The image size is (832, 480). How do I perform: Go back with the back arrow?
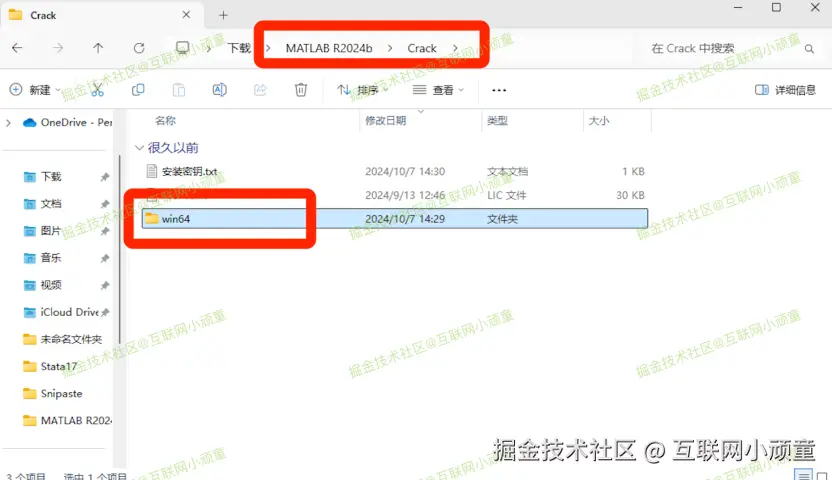pos(17,48)
